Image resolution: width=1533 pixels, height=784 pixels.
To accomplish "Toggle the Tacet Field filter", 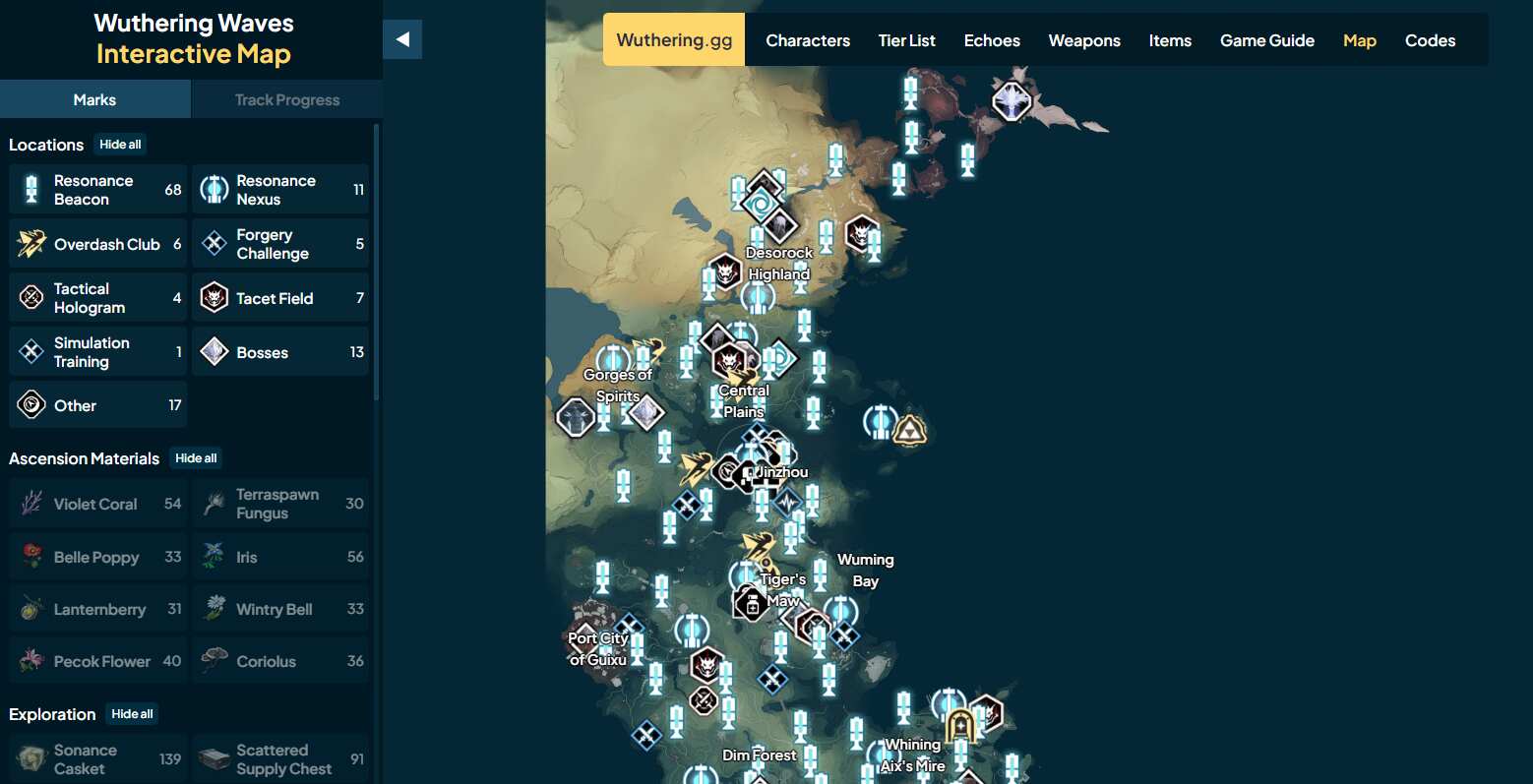I will [x=280, y=298].
